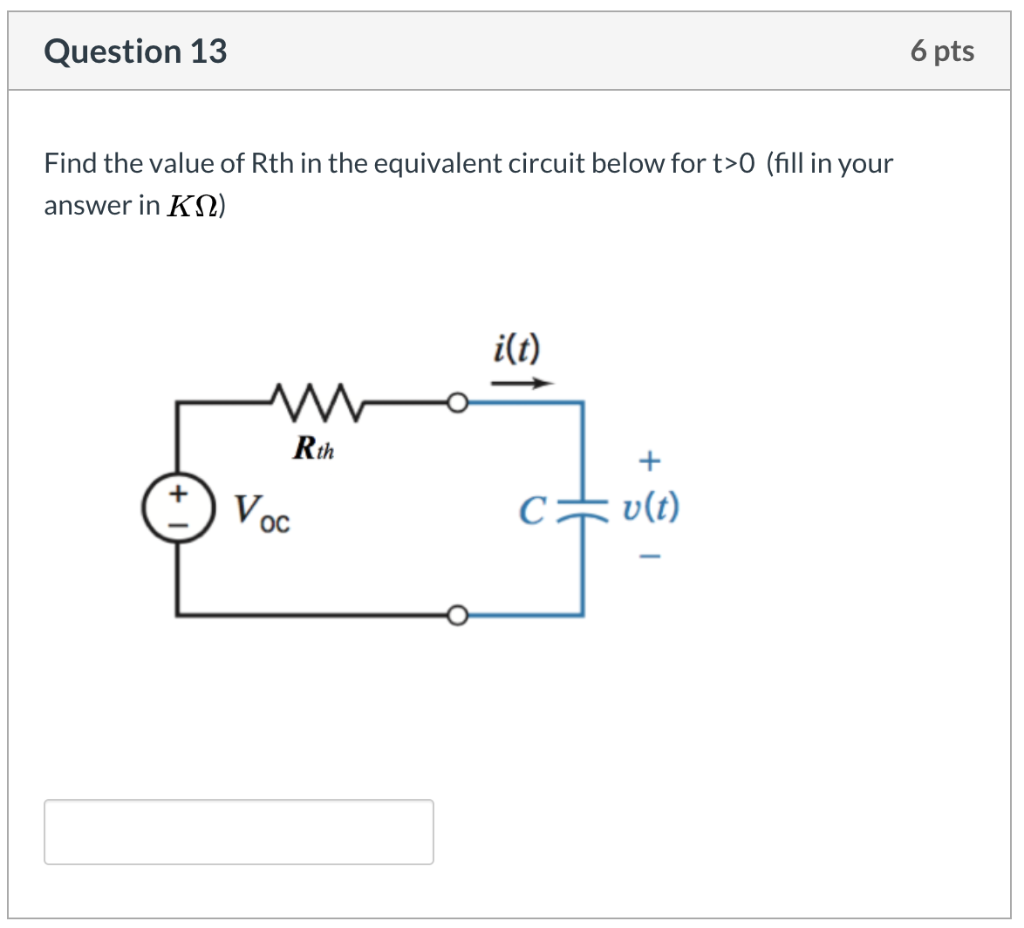
Task: Click the minus sign below v(t)
Action: coord(650,554)
